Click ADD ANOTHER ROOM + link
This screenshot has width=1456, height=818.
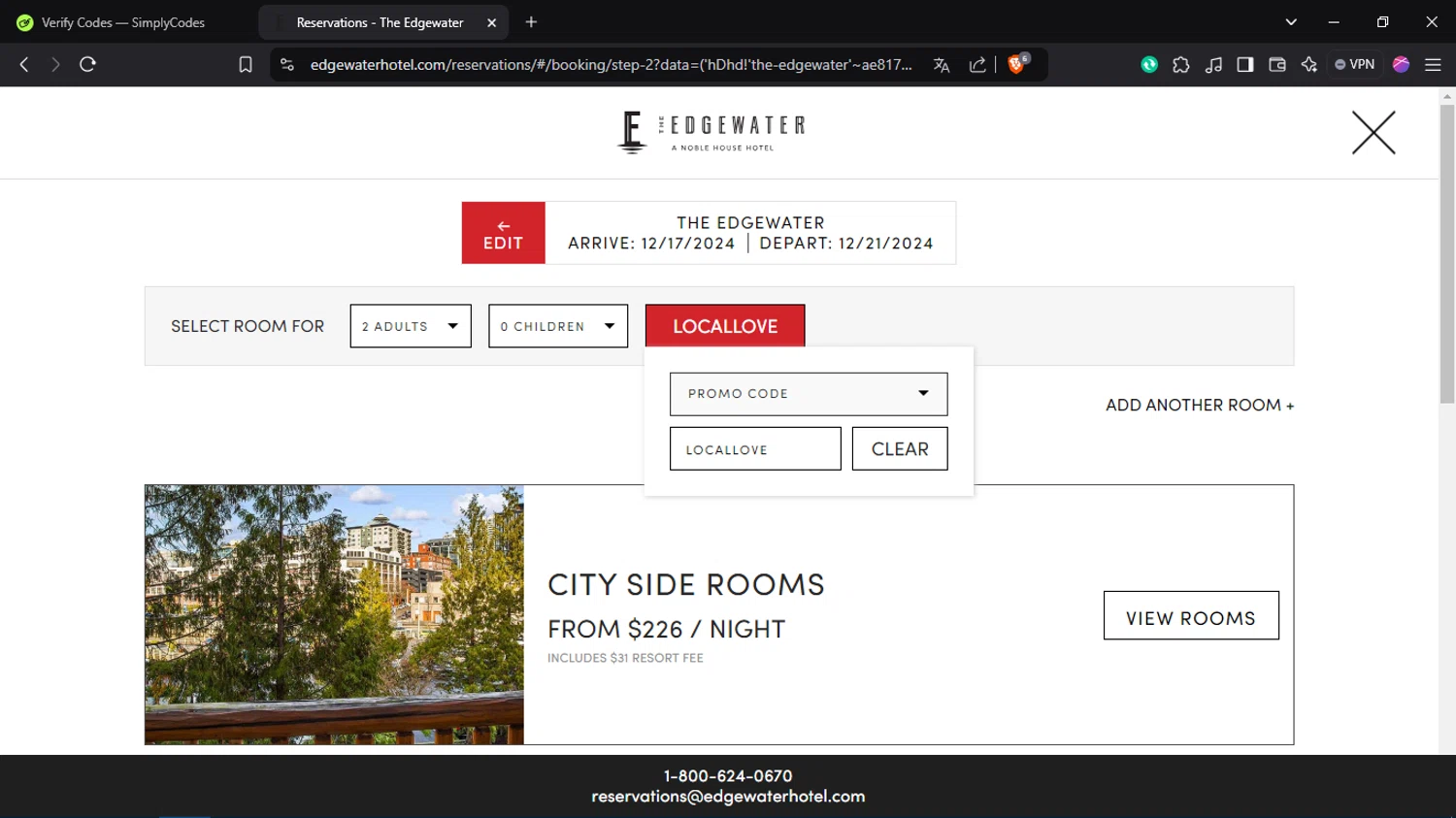click(x=1200, y=406)
